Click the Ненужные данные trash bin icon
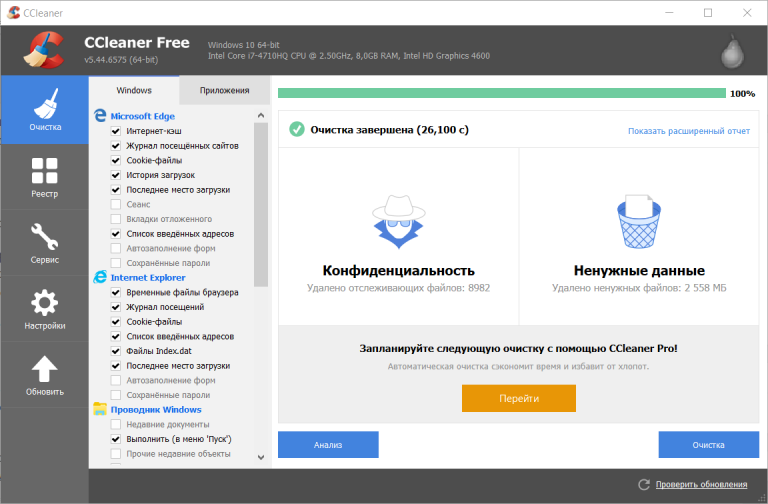Screen dimensions: 768x504 [639, 221]
